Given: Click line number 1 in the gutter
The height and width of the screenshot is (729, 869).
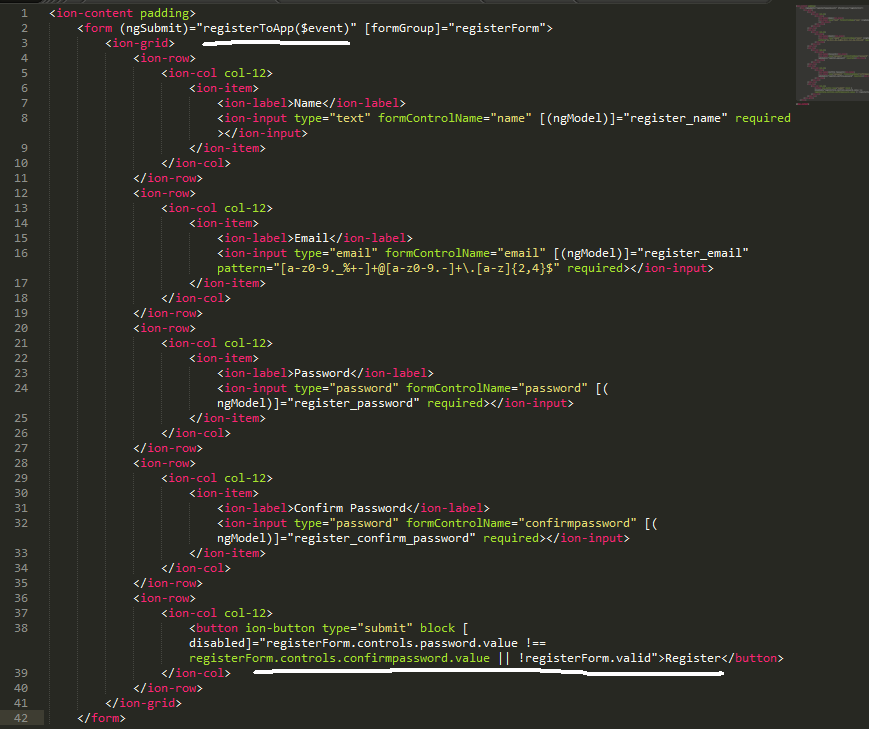Looking at the screenshot, I should click(23, 13).
